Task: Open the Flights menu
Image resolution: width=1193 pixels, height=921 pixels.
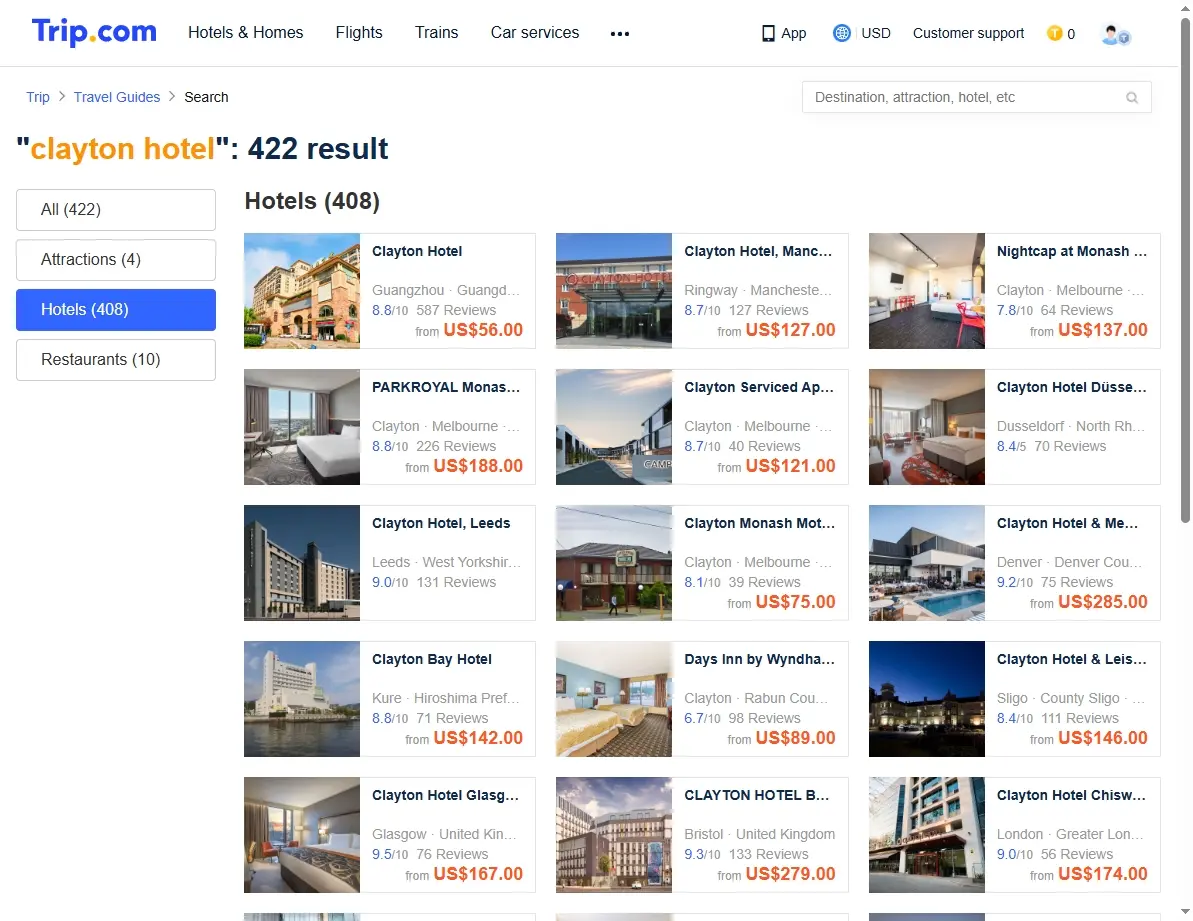Action: click(359, 33)
